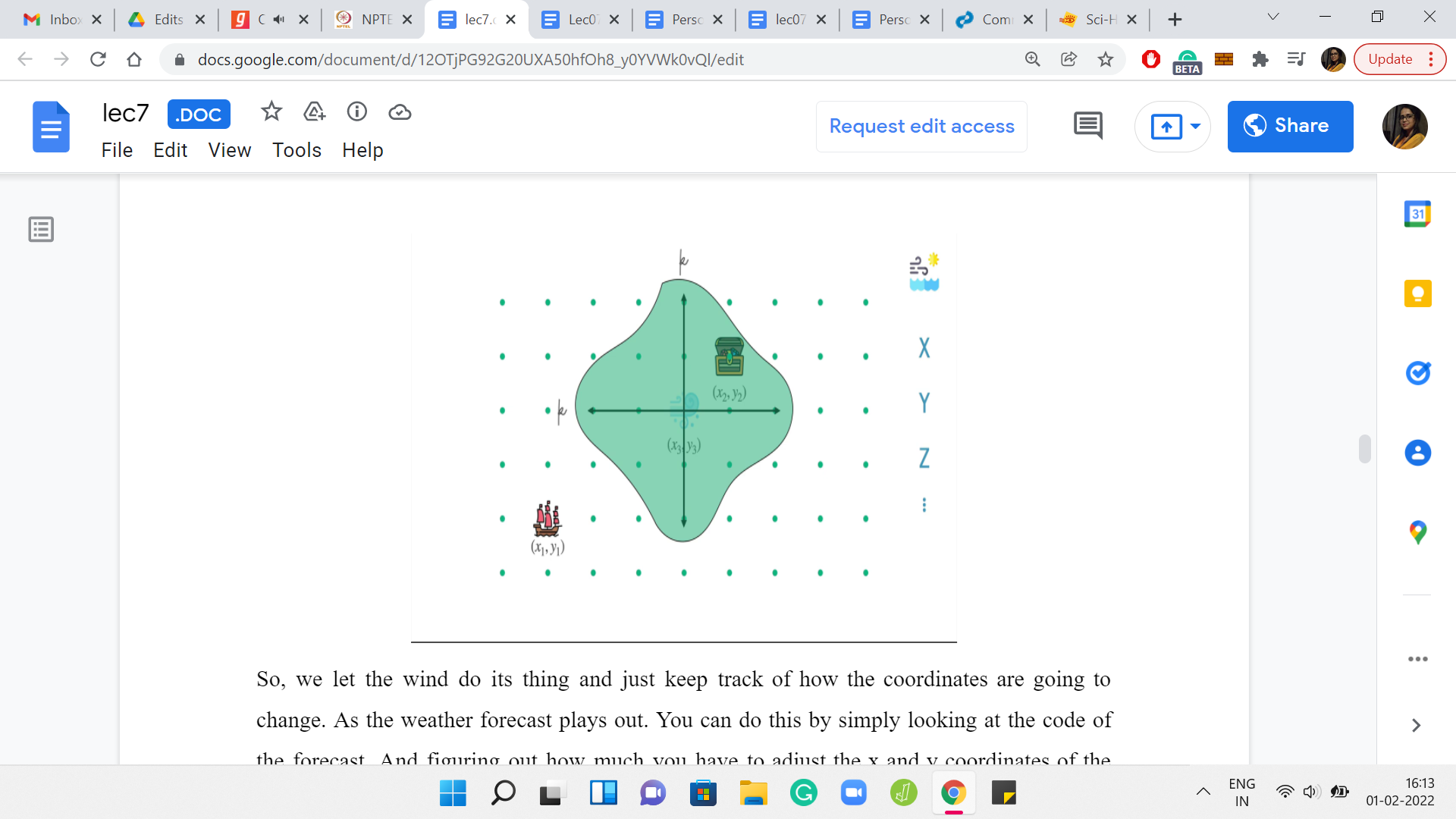Expand the present to meeting dropdown
1456x819 pixels.
(x=1195, y=126)
